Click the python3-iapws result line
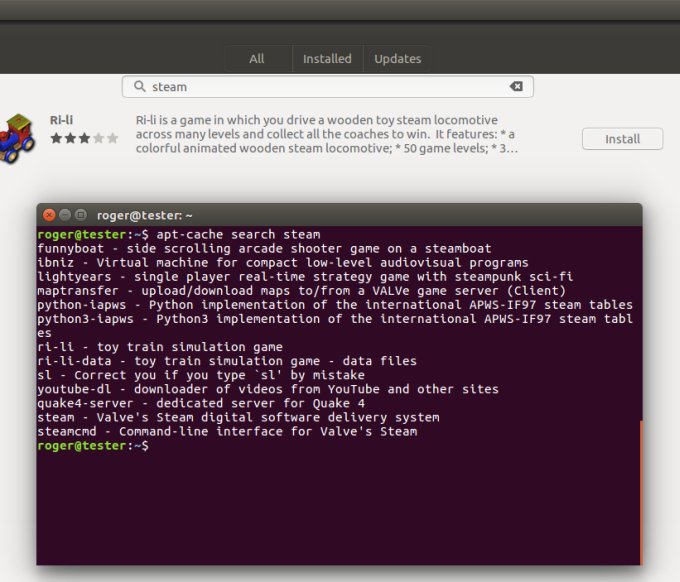Image resolution: width=680 pixels, height=582 pixels. [x=335, y=326]
